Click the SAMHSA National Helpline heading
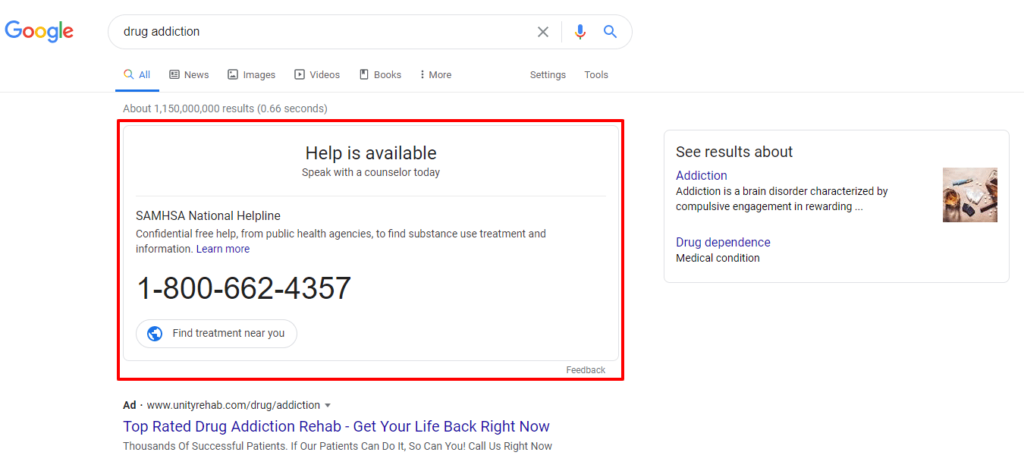The width and height of the screenshot is (1024, 468). [208, 215]
